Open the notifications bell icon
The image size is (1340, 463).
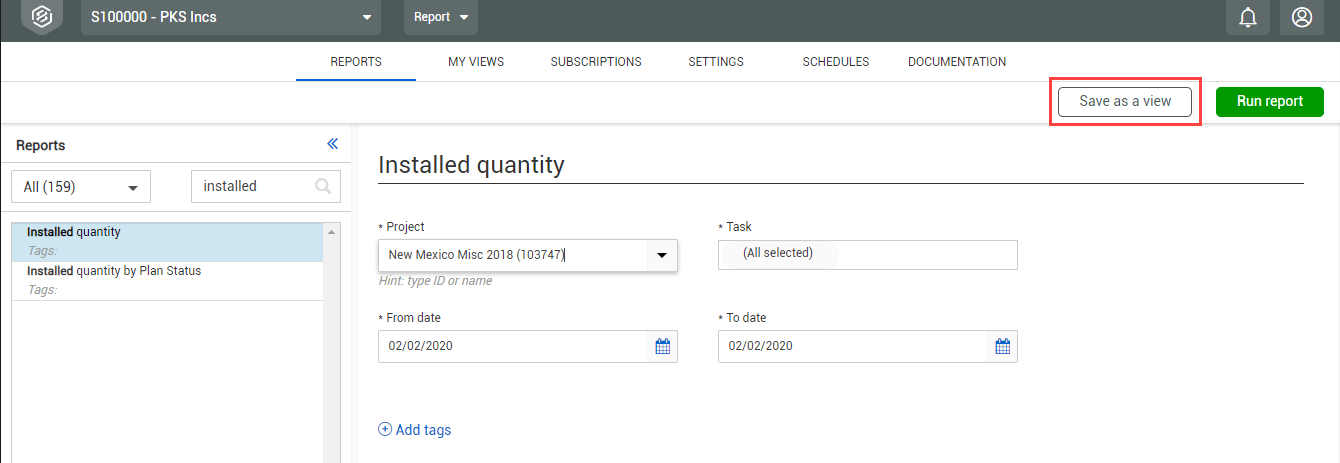(x=1248, y=17)
